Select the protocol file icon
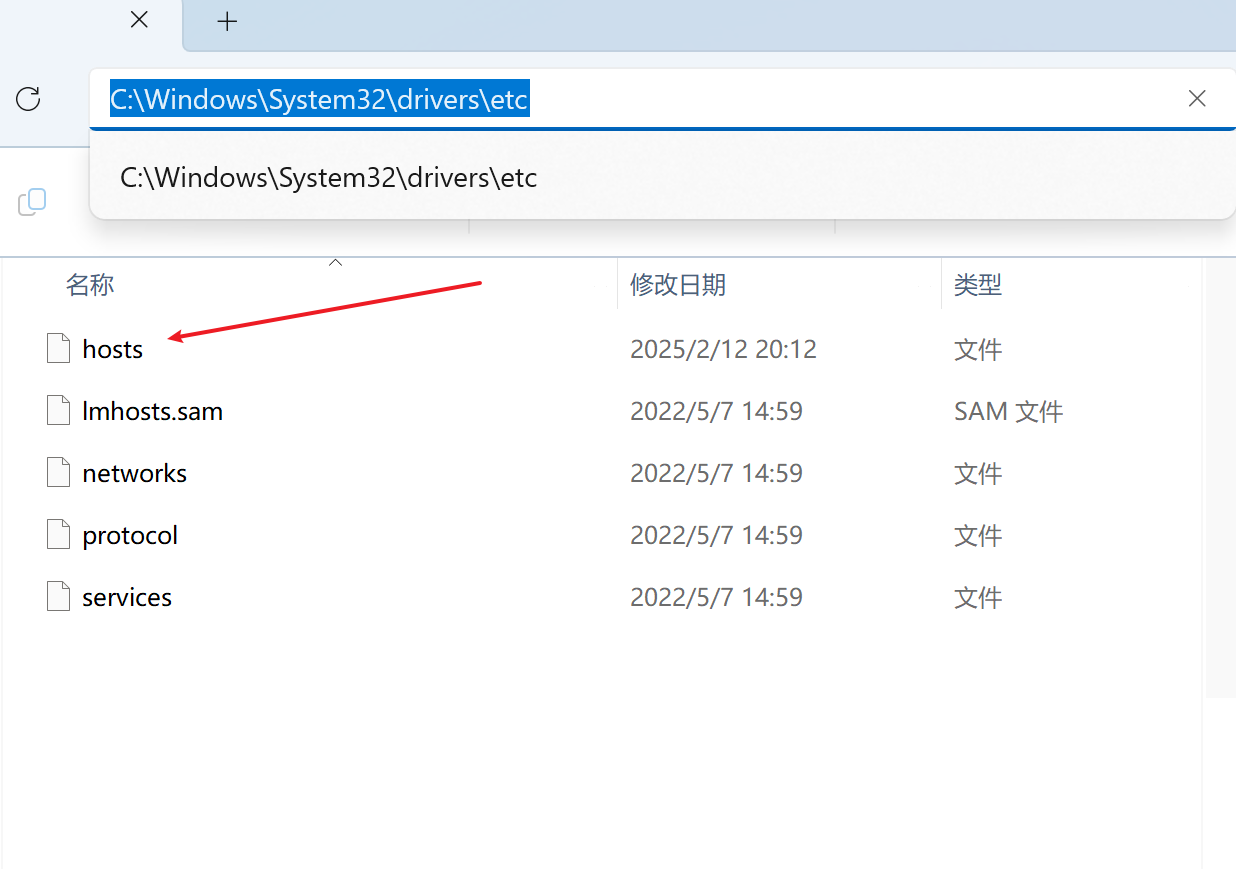The height and width of the screenshot is (869, 1236). click(x=59, y=535)
